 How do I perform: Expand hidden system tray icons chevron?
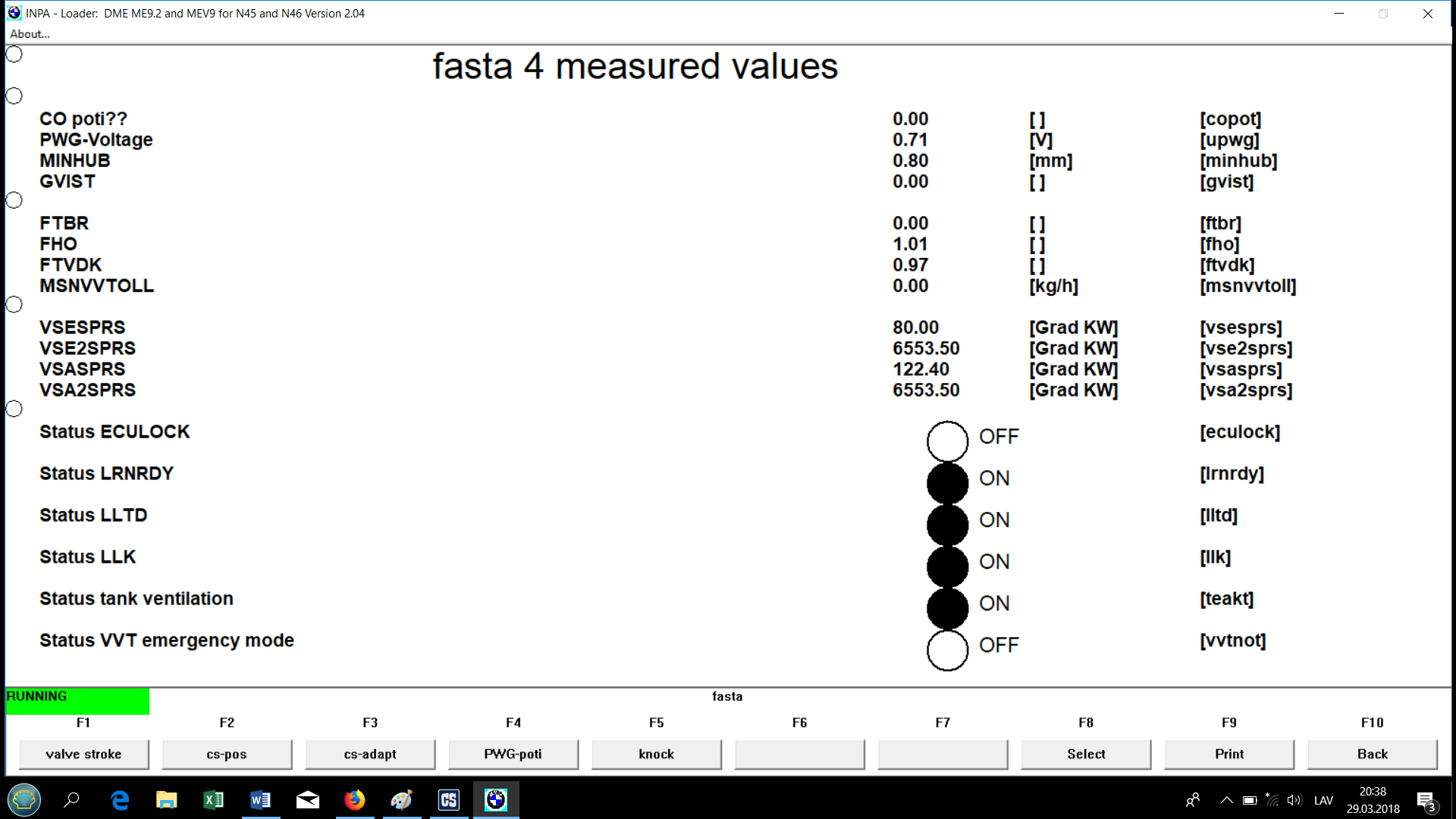click(1226, 800)
